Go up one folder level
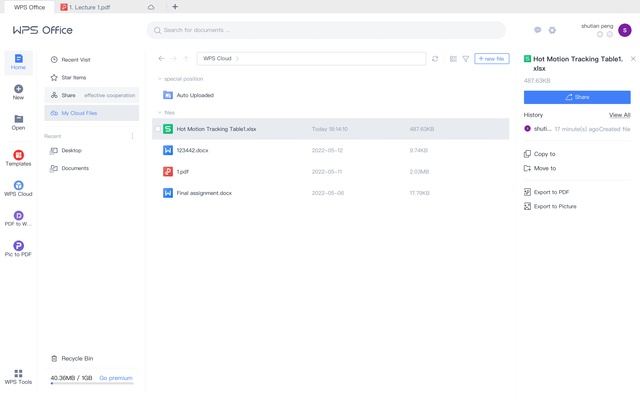640x400 pixels. point(186,59)
